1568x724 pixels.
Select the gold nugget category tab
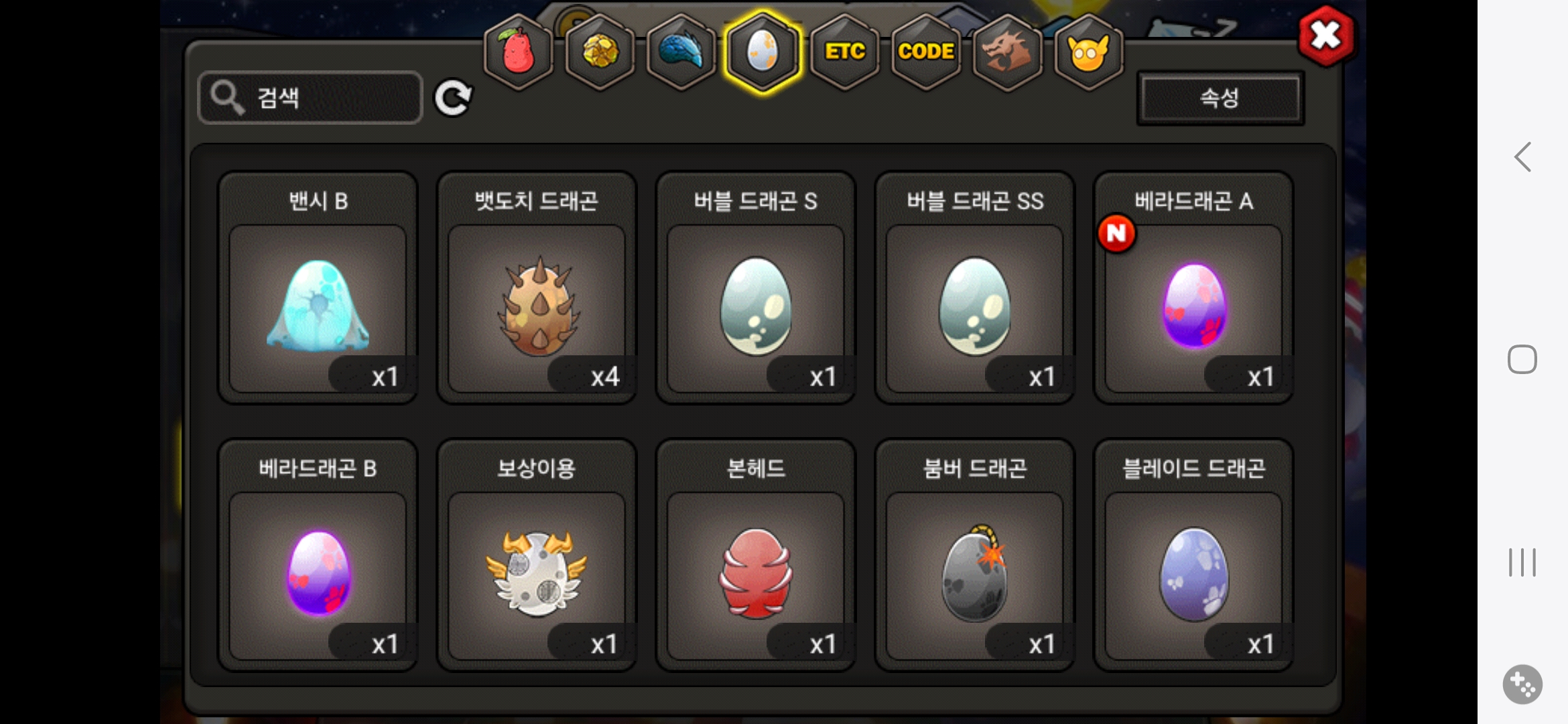click(600, 52)
